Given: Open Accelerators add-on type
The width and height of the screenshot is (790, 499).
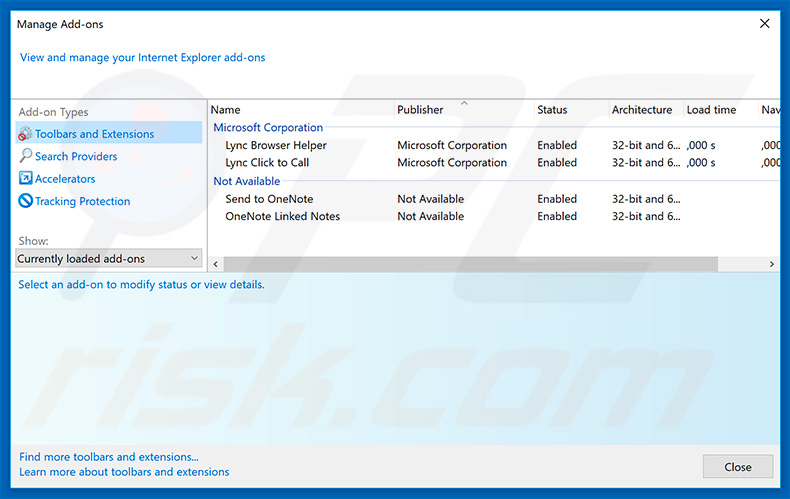Looking at the screenshot, I should coord(65,178).
